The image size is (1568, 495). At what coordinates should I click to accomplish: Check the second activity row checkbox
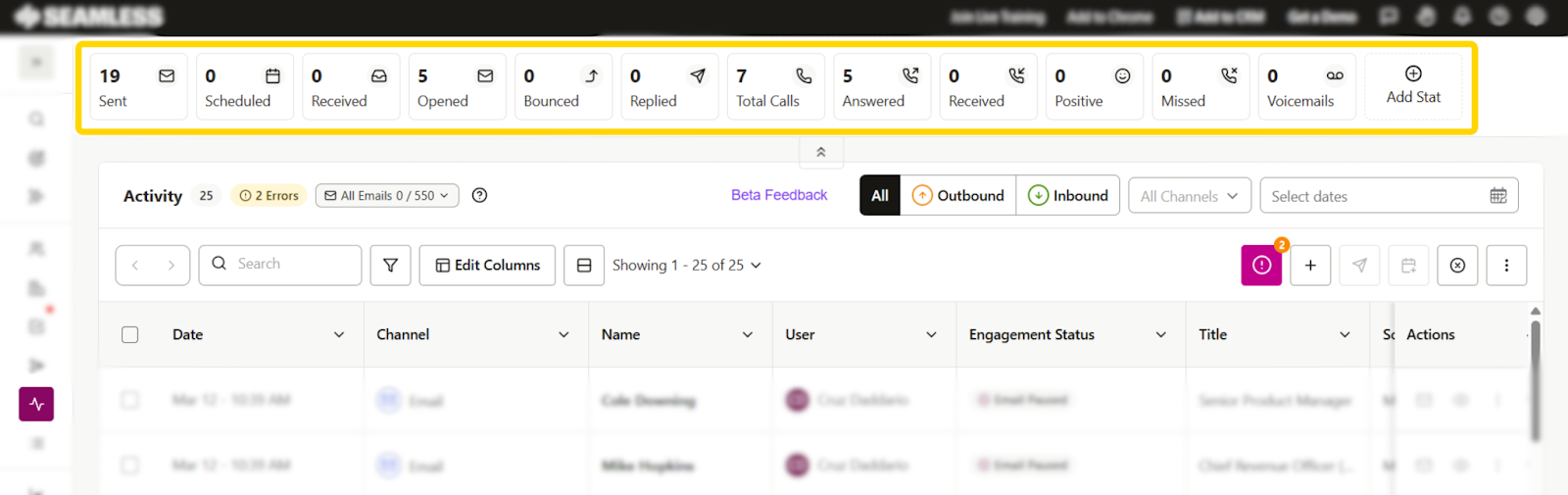coord(129,465)
